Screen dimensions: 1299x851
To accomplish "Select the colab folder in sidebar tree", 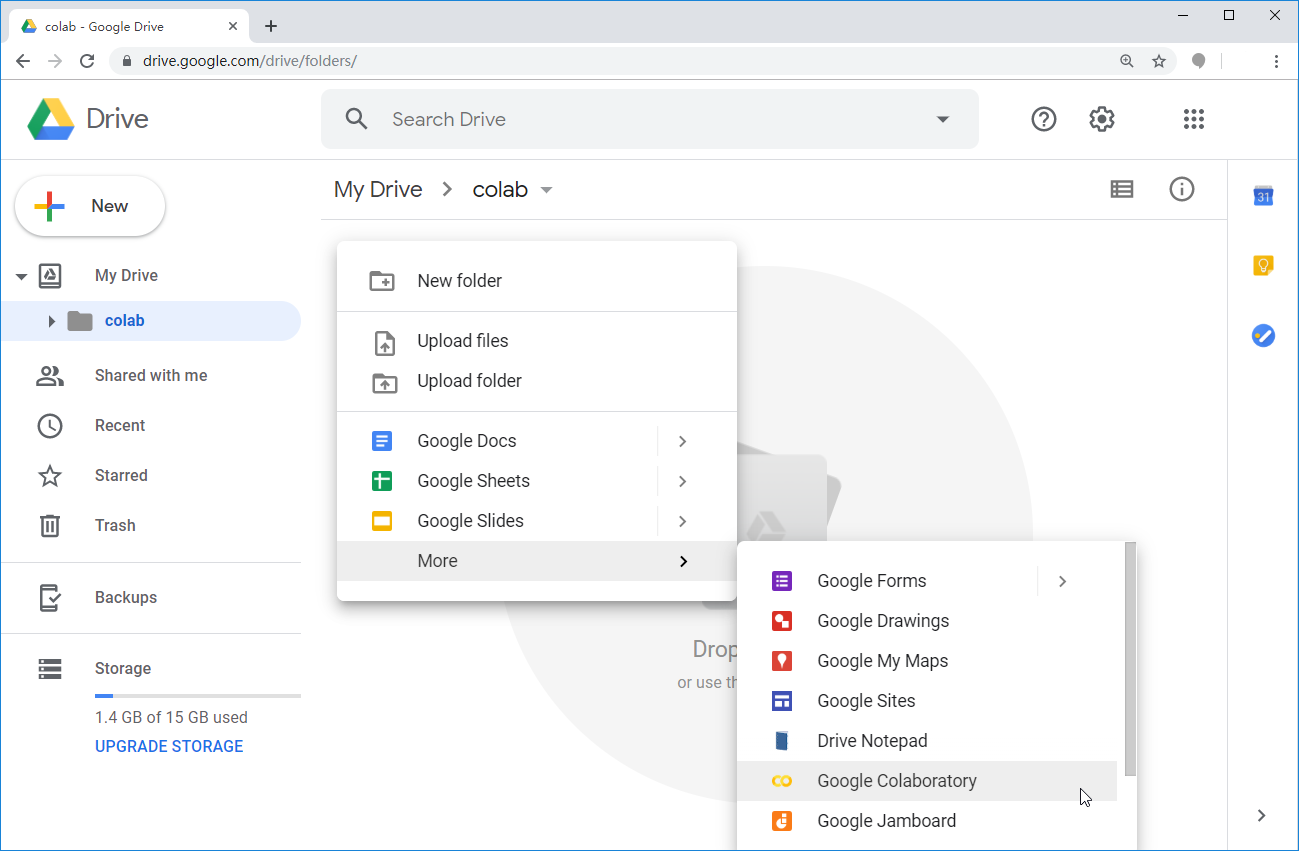I will [150, 321].
